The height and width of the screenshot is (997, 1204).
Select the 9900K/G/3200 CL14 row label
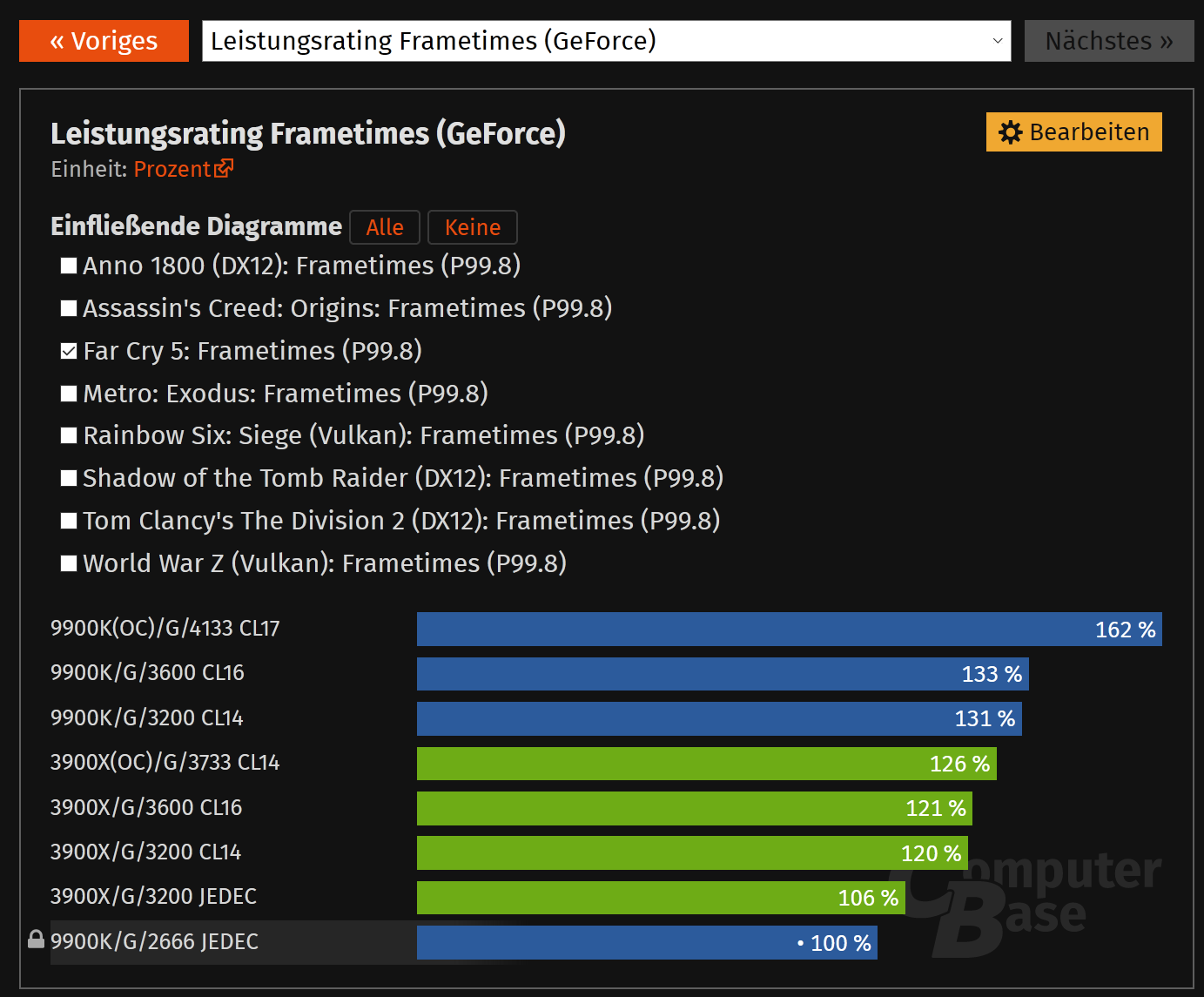tap(147, 718)
